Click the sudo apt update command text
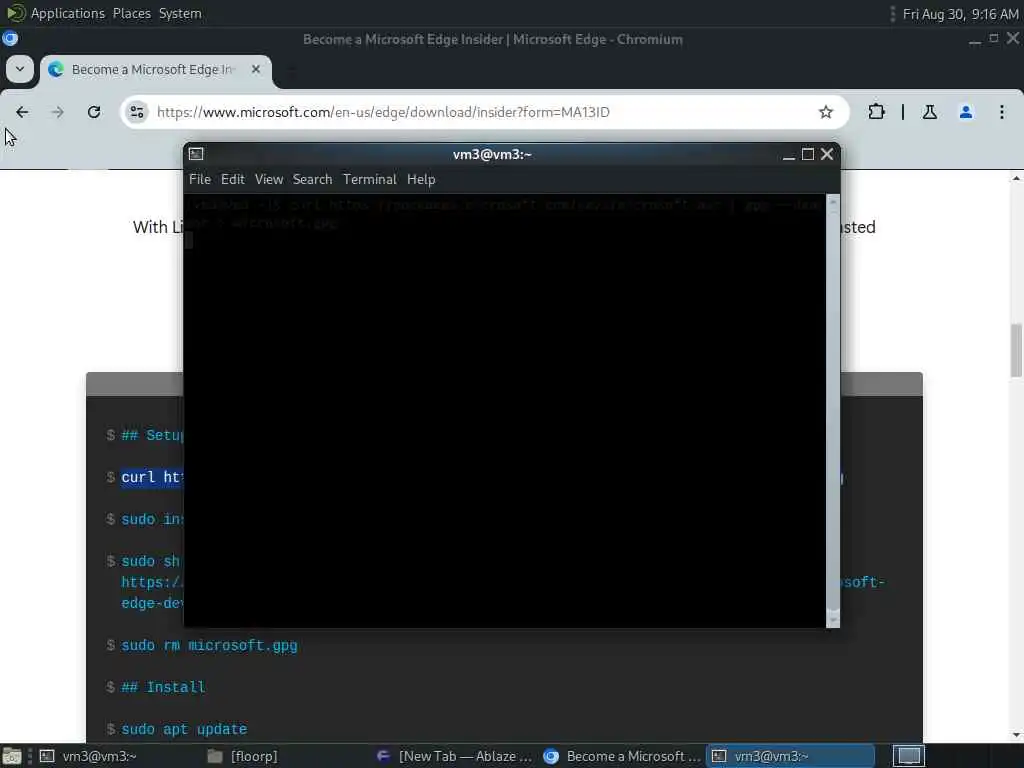 pos(184,729)
